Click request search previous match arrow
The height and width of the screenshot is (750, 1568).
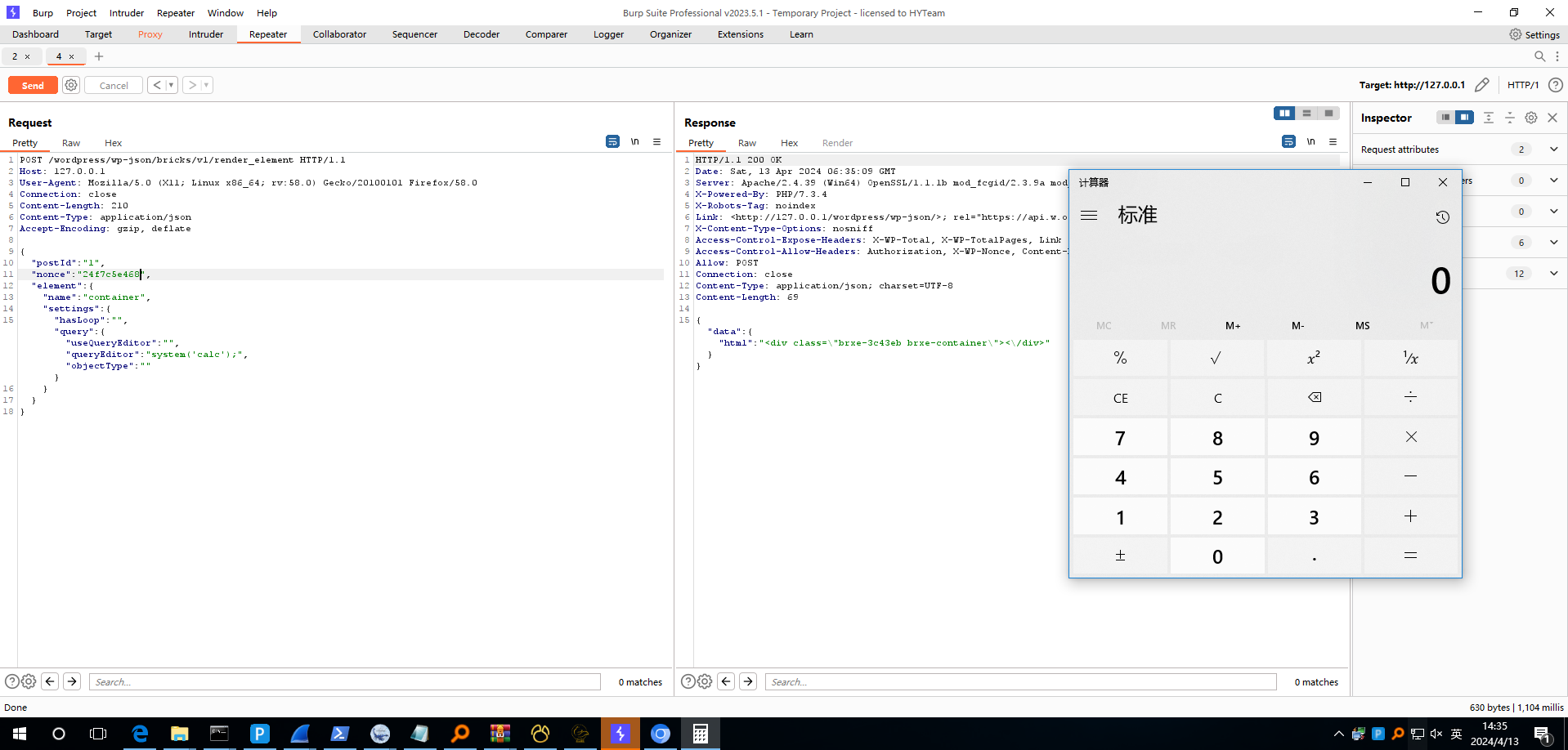pos(50,681)
